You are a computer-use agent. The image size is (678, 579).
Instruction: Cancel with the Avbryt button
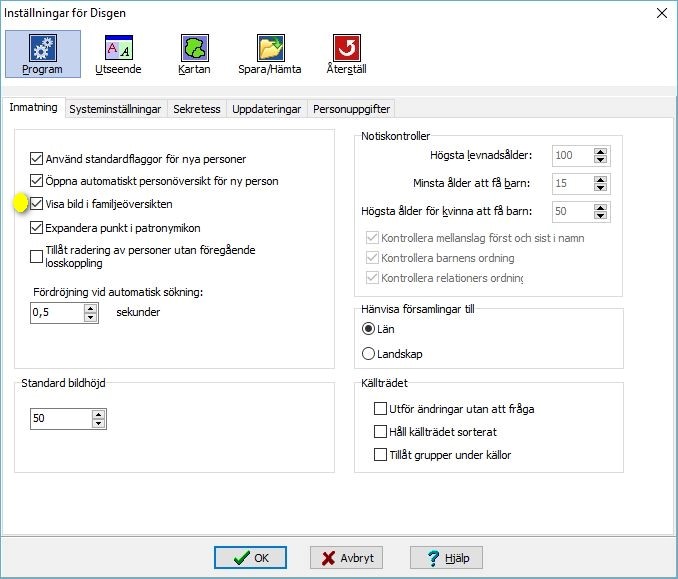coord(346,557)
